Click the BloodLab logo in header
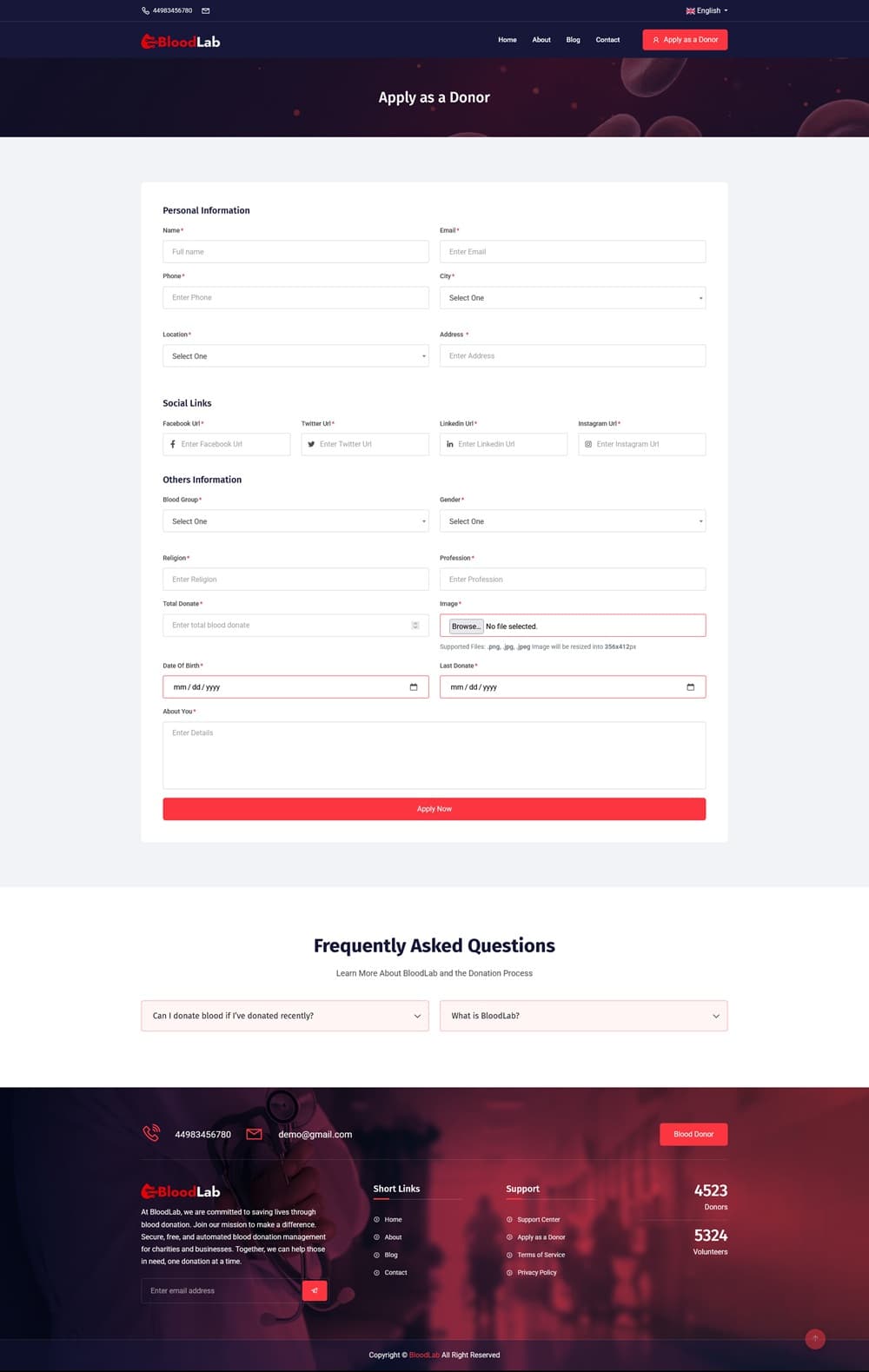The image size is (869, 1372). 181,41
